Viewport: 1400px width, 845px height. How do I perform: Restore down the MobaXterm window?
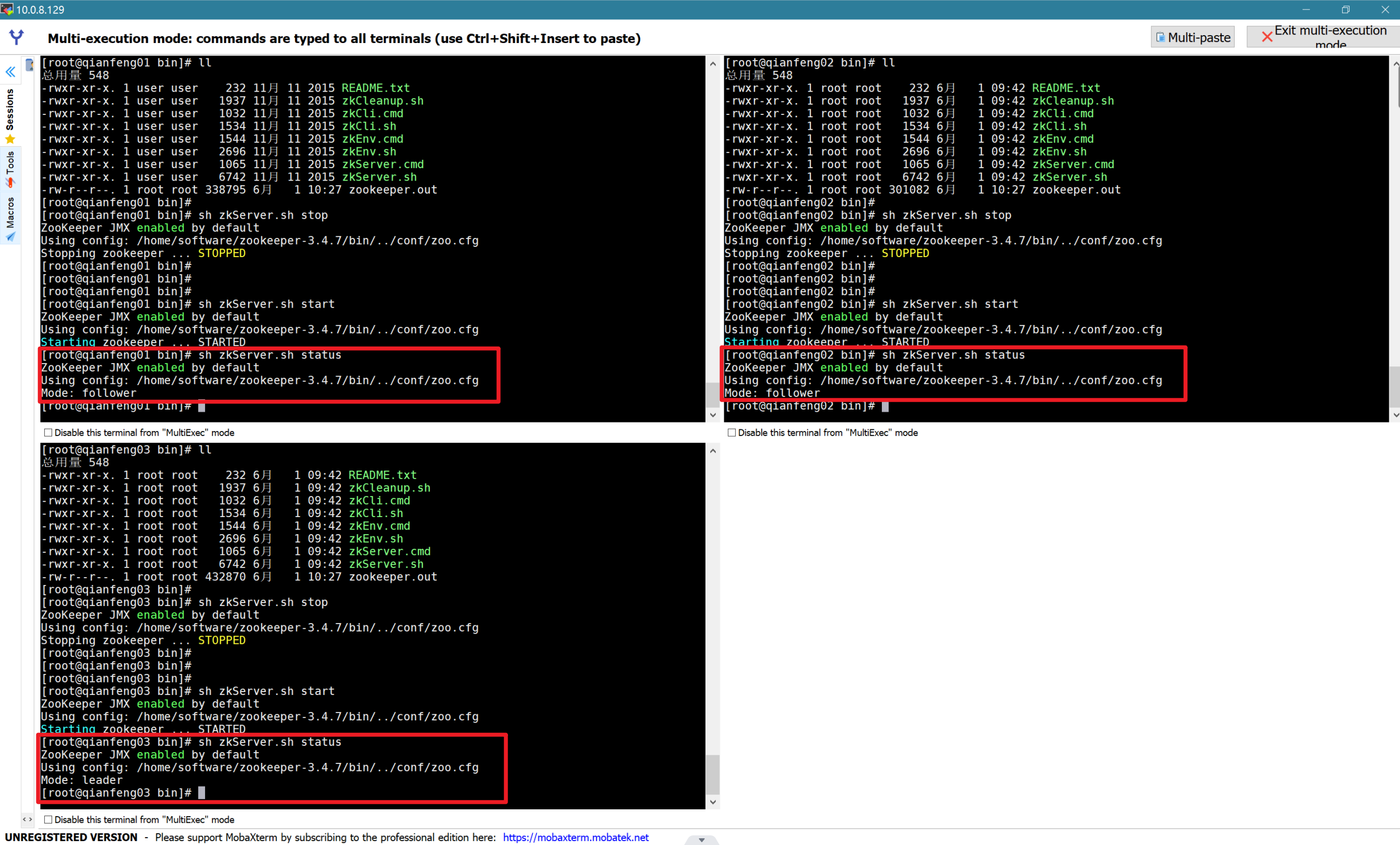click(1346, 10)
